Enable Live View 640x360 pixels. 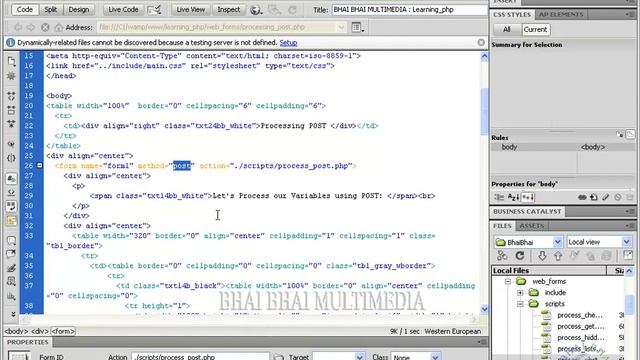(x=191, y=9)
